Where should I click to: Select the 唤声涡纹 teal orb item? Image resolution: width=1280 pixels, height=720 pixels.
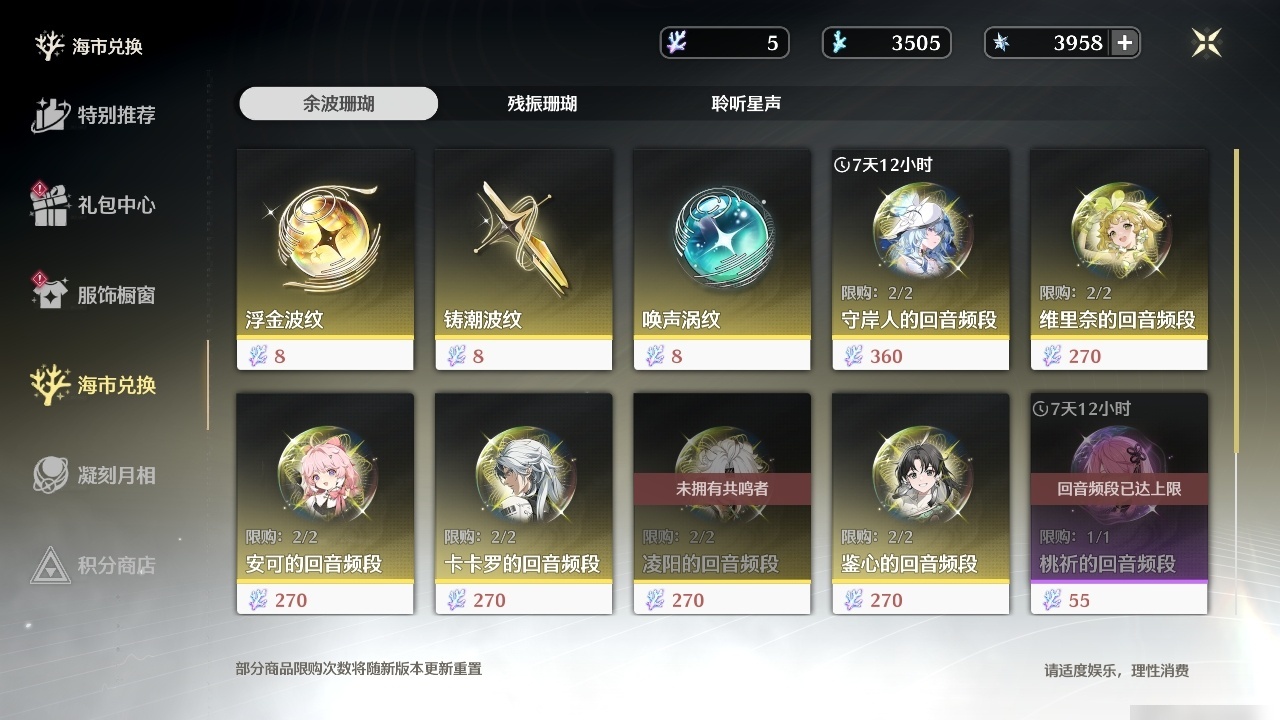[x=722, y=260]
